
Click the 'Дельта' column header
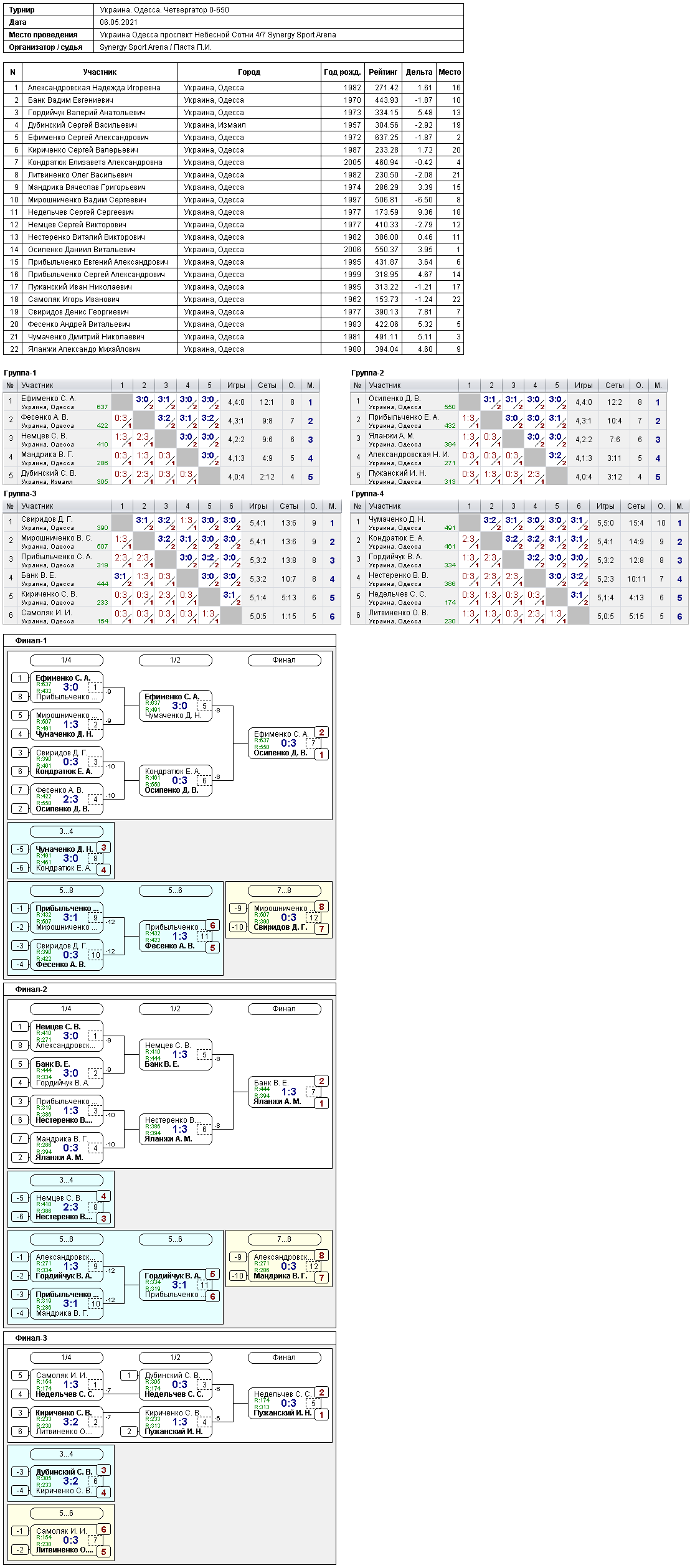click(x=419, y=72)
